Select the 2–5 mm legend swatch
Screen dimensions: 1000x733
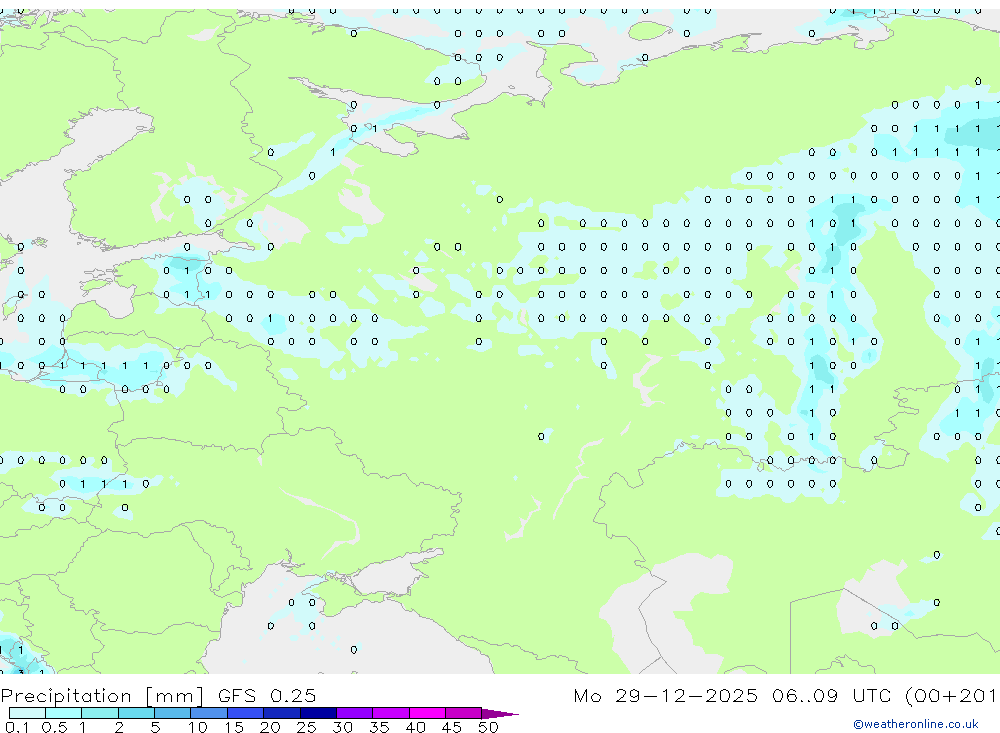136,713
